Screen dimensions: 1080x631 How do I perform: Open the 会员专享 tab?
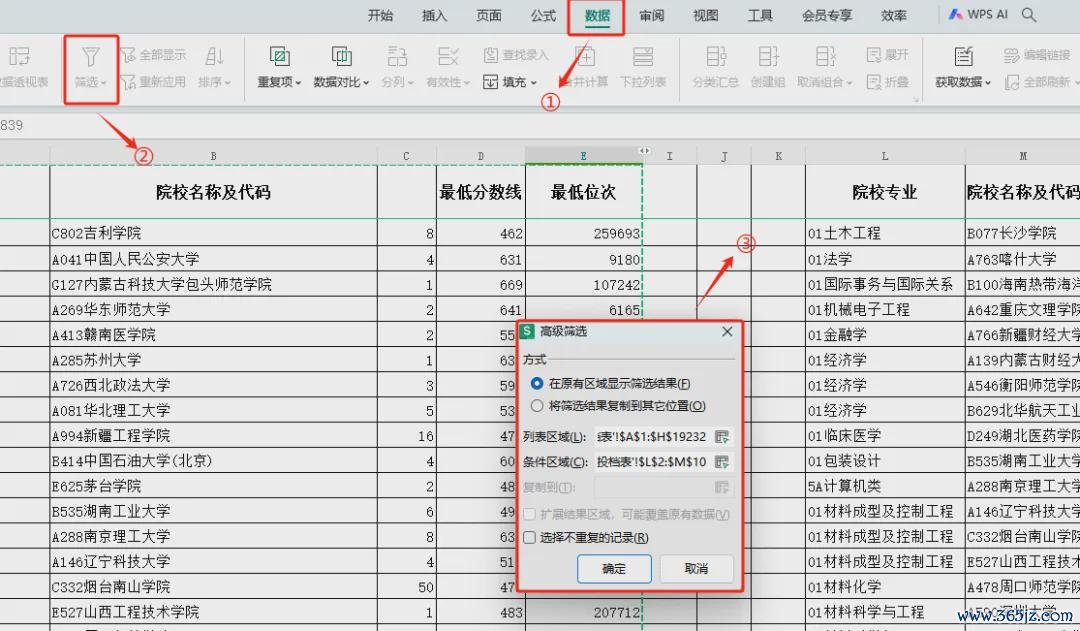coord(827,15)
